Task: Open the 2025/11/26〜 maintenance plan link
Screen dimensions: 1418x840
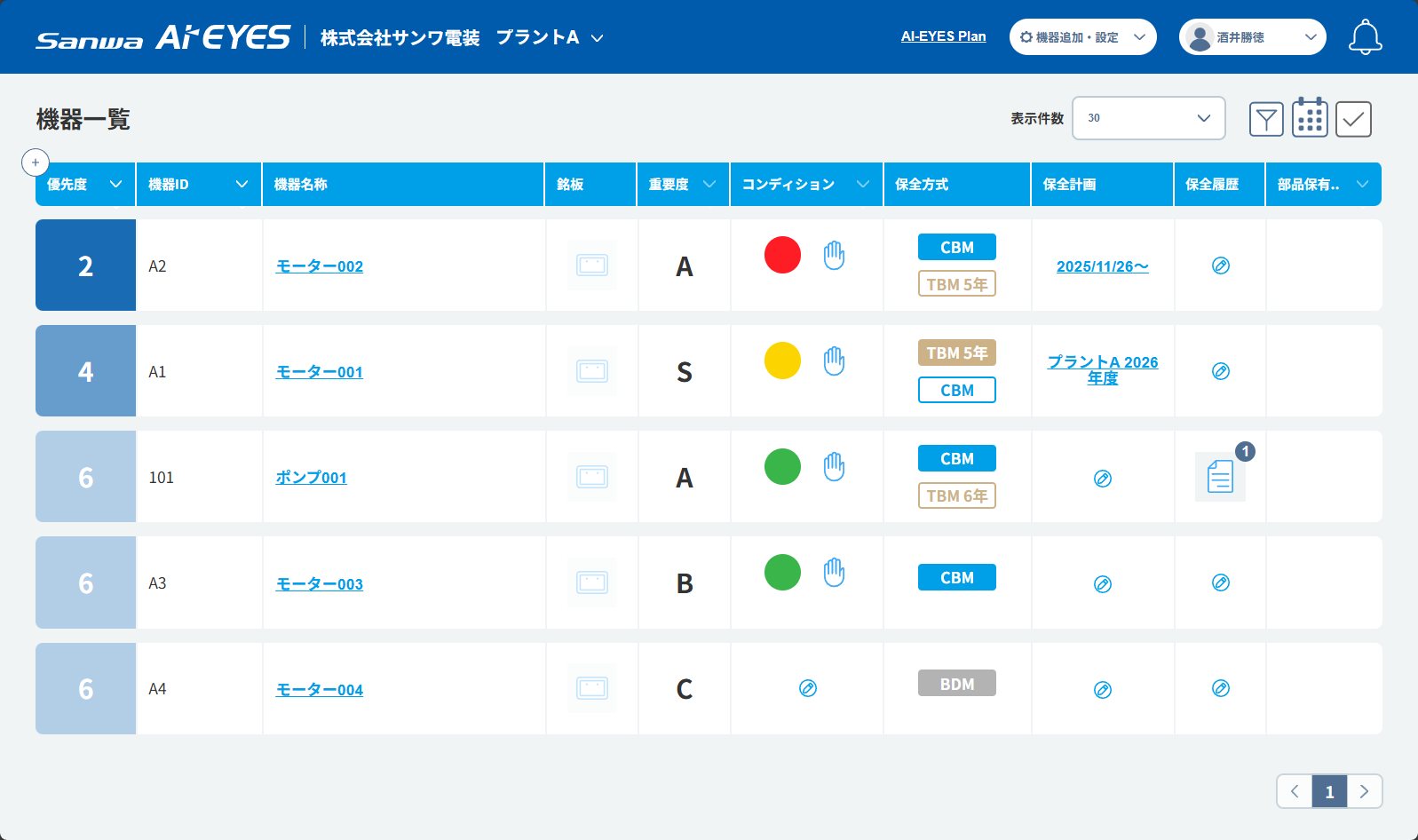Action: [x=1103, y=266]
